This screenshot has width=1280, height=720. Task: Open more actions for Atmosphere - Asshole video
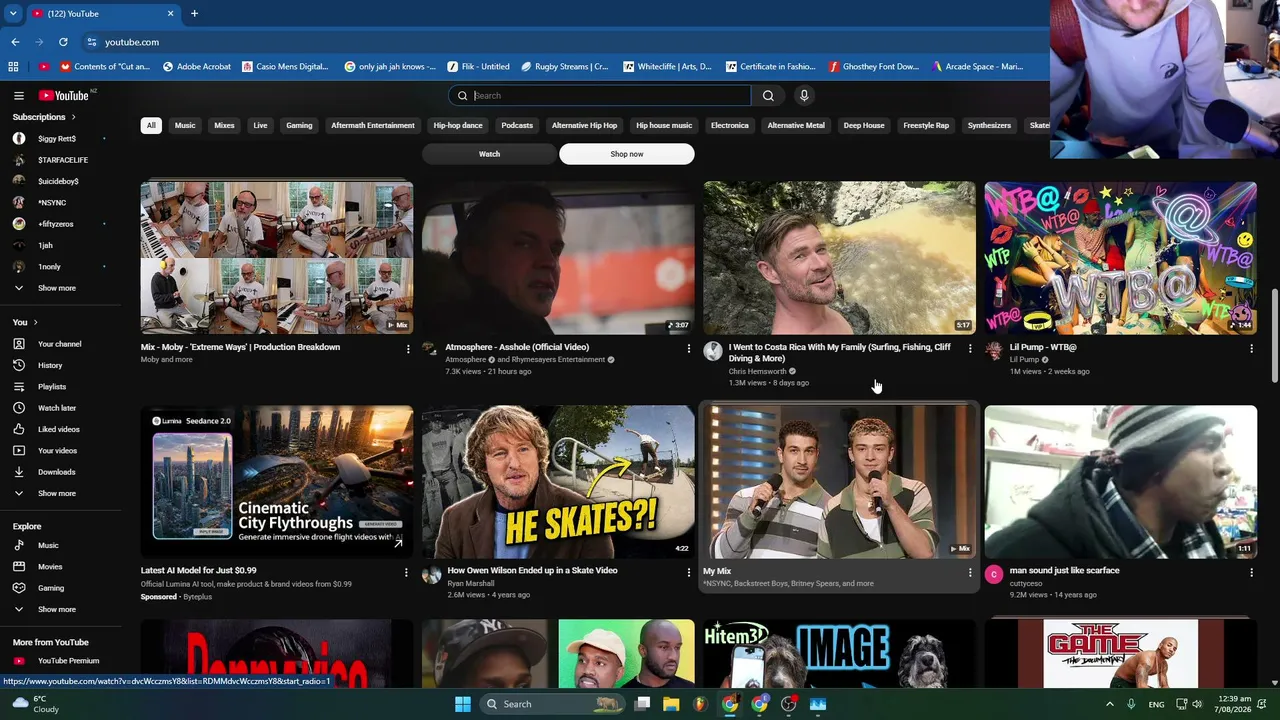(x=688, y=349)
